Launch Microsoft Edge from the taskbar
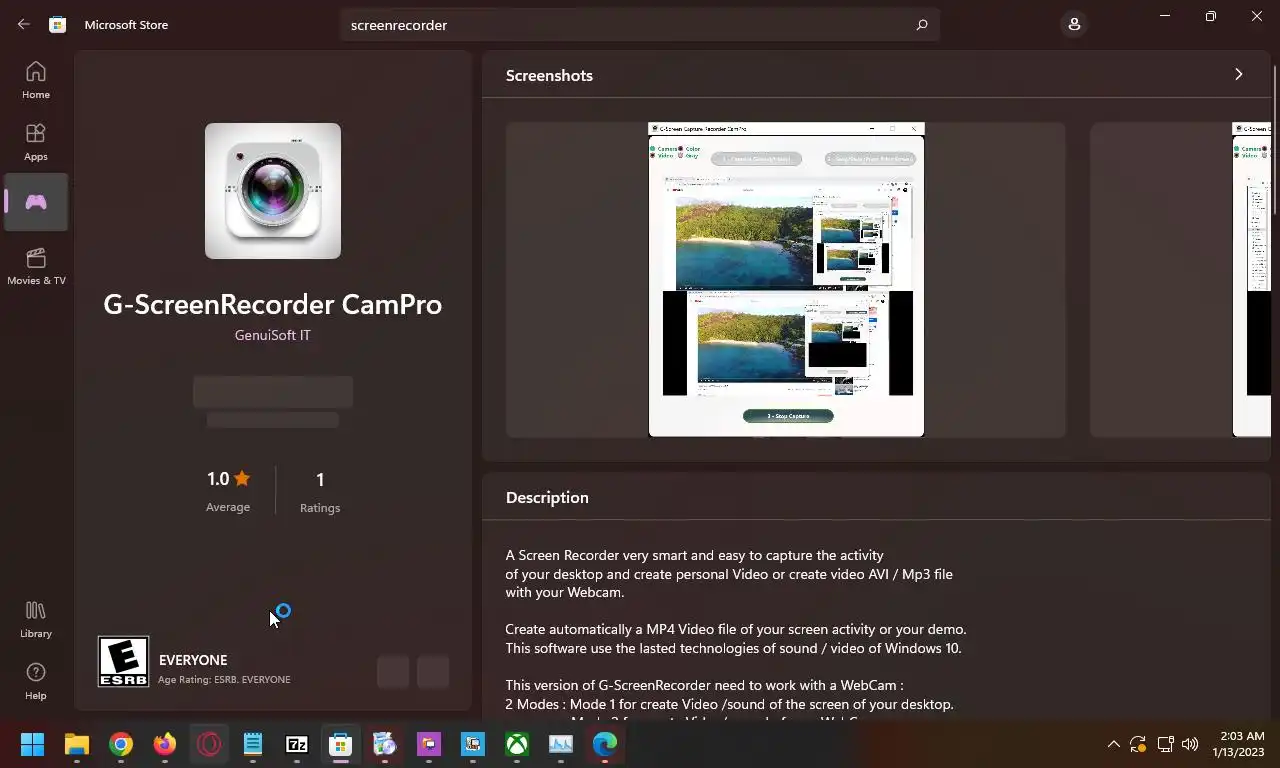The image size is (1280, 768). click(x=605, y=744)
